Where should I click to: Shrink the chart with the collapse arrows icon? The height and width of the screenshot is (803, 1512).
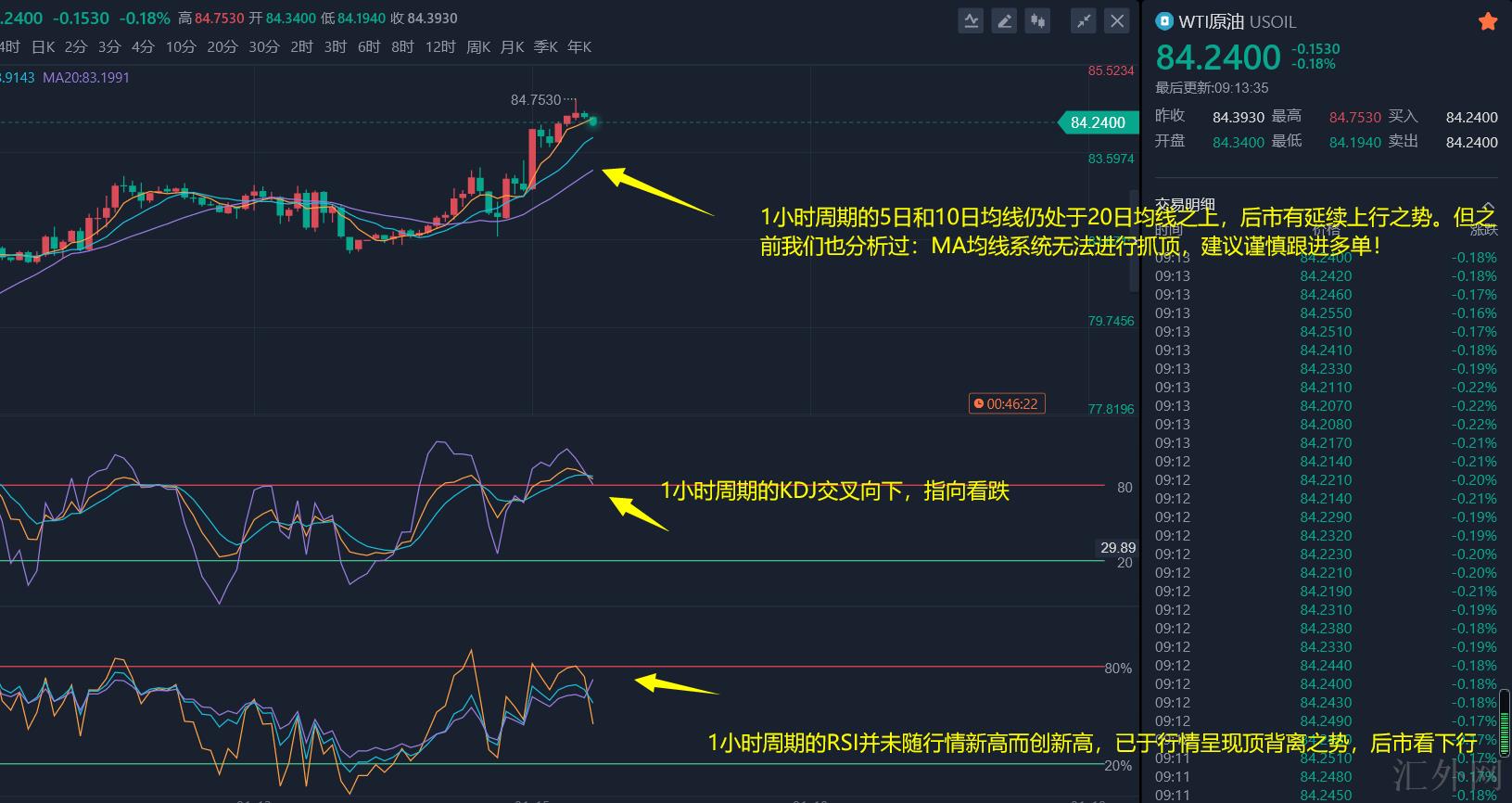click(1084, 20)
